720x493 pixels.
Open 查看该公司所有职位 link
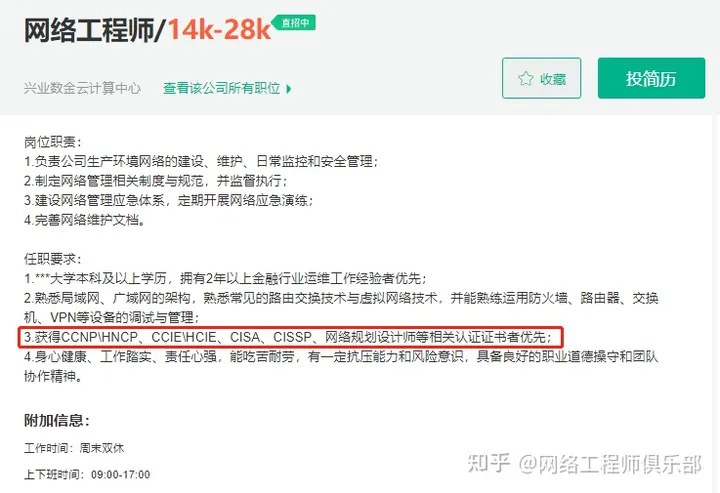pyautogui.click(x=221, y=88)
